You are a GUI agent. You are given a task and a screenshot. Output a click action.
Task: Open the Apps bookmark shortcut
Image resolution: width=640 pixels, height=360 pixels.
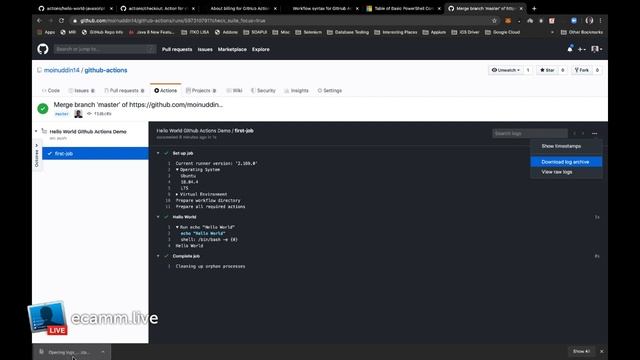coord(46,32)
